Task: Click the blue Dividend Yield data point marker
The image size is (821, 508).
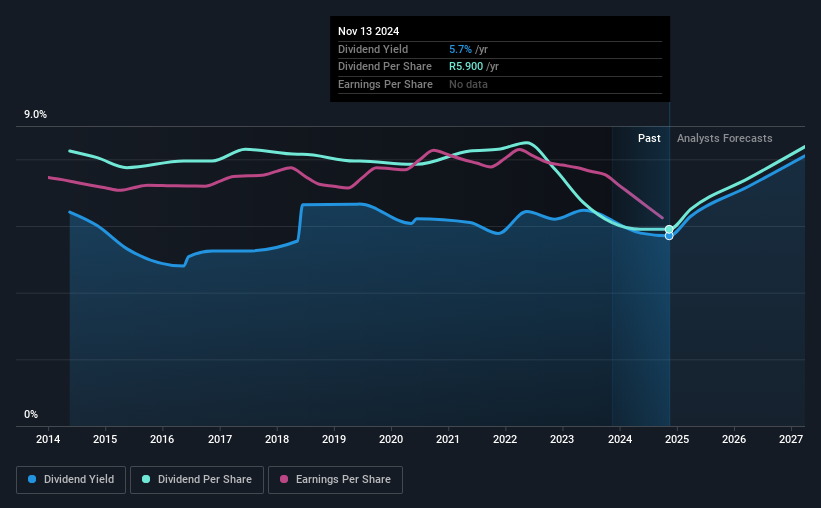Action: (669, 236)
